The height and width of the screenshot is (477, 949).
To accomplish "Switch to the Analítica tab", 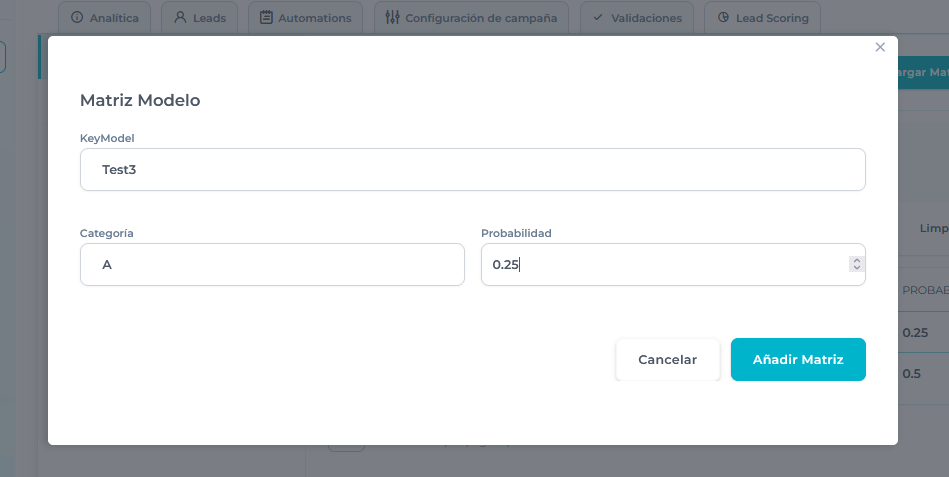I will (112, 18).
